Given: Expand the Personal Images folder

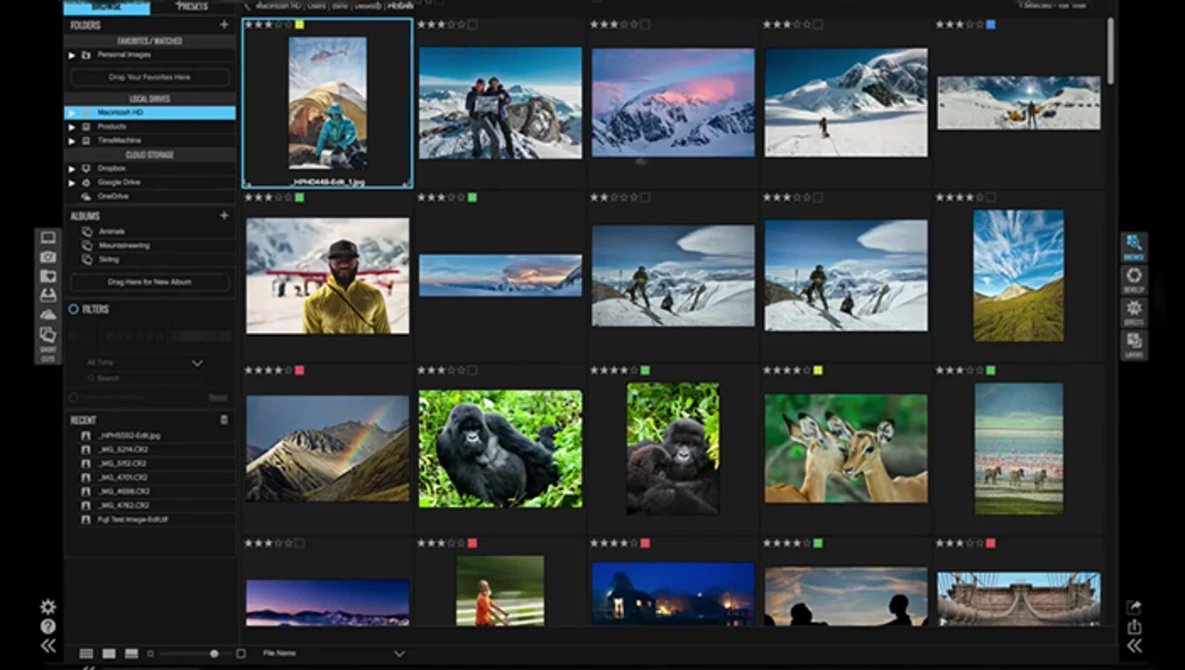Looking at the screenshot, I should pos(72,55).
